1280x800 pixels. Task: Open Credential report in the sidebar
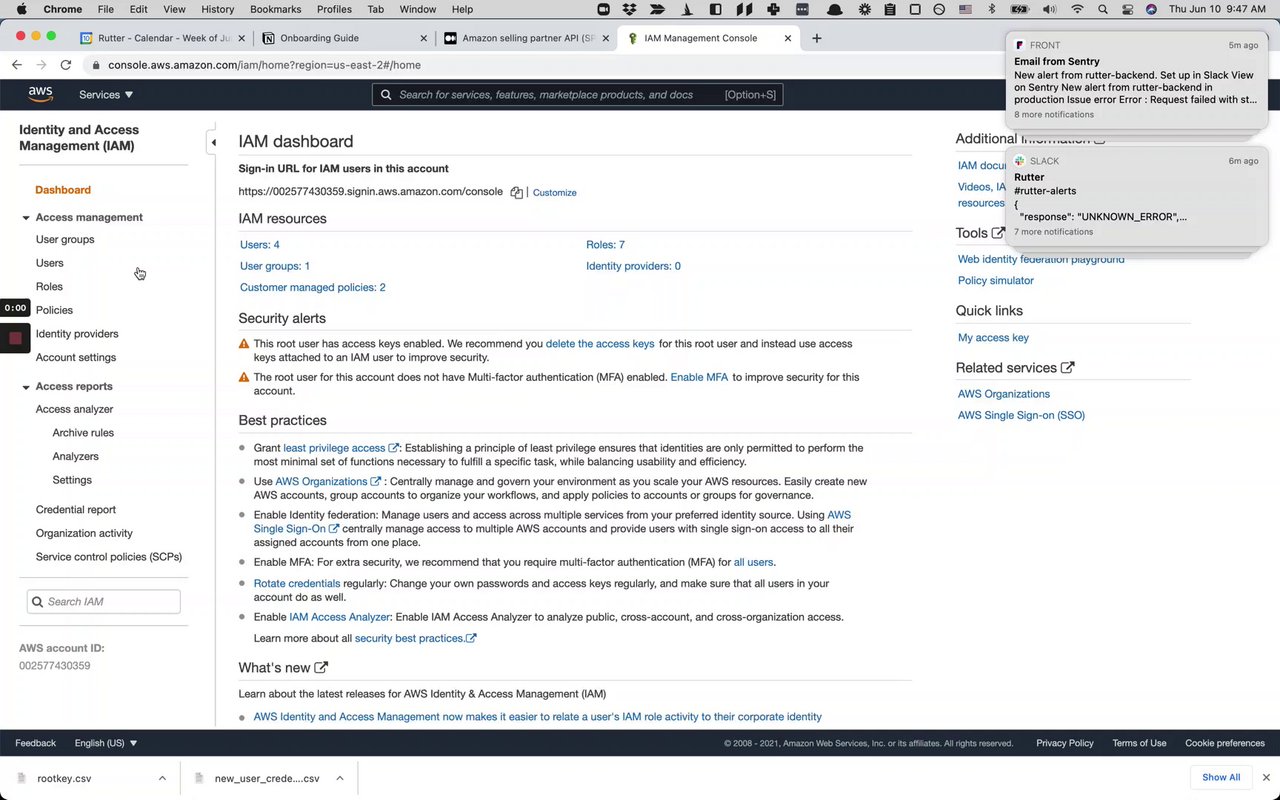coord(76,510)
